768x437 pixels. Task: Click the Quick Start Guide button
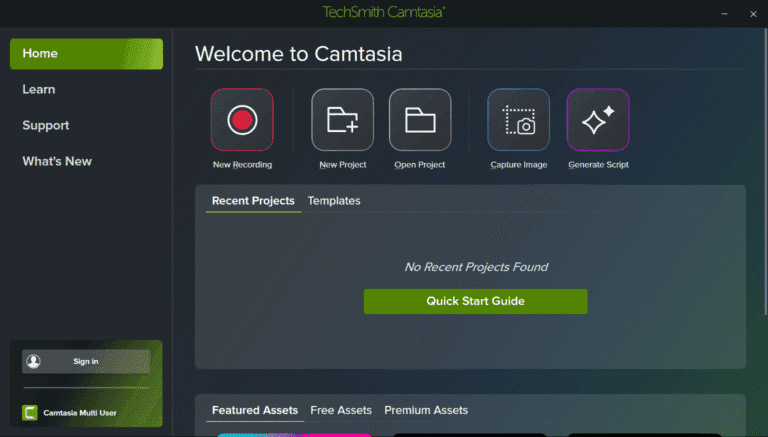(476, 301)
